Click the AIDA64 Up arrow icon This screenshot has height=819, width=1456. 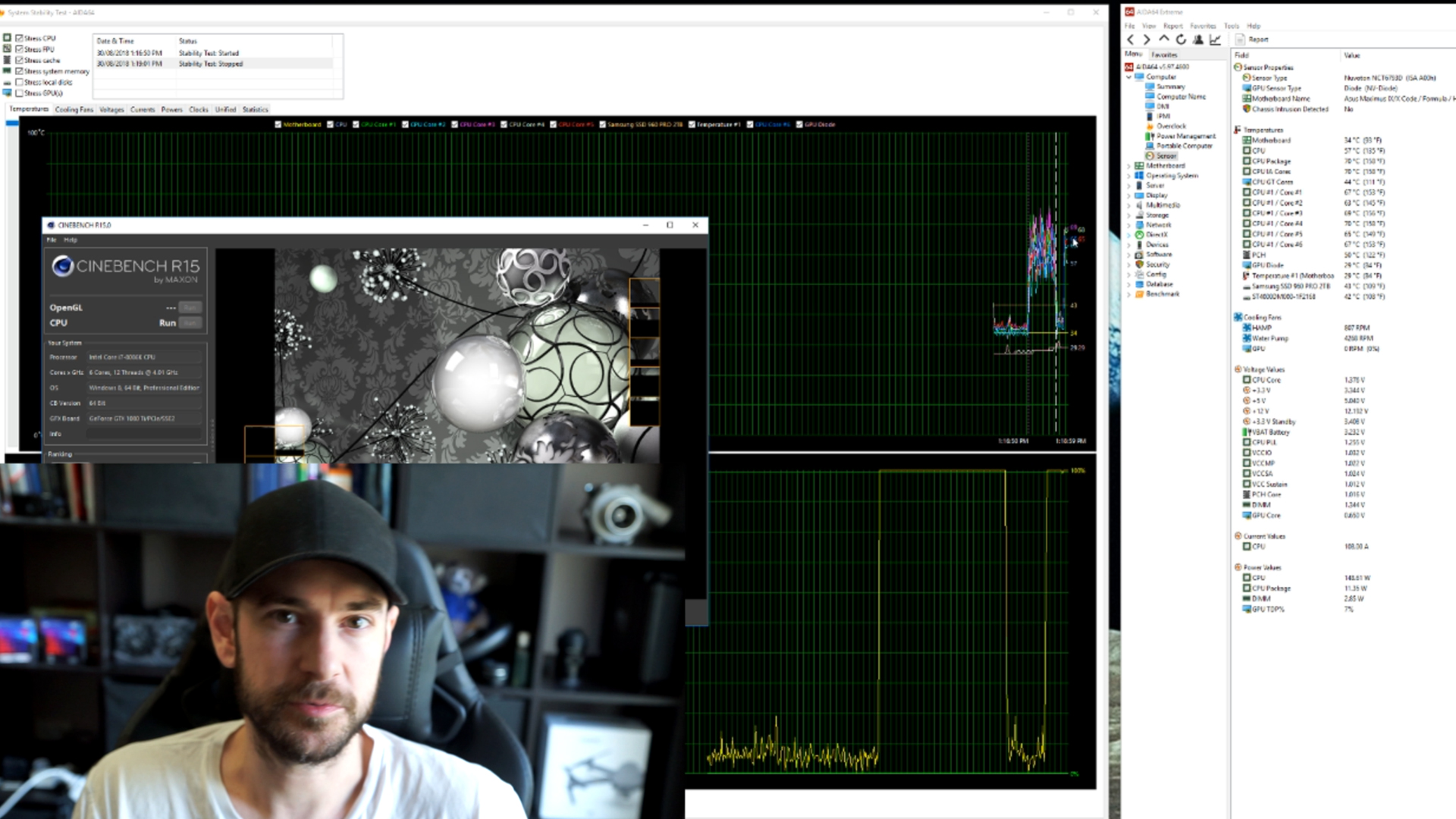[1164, 39]
